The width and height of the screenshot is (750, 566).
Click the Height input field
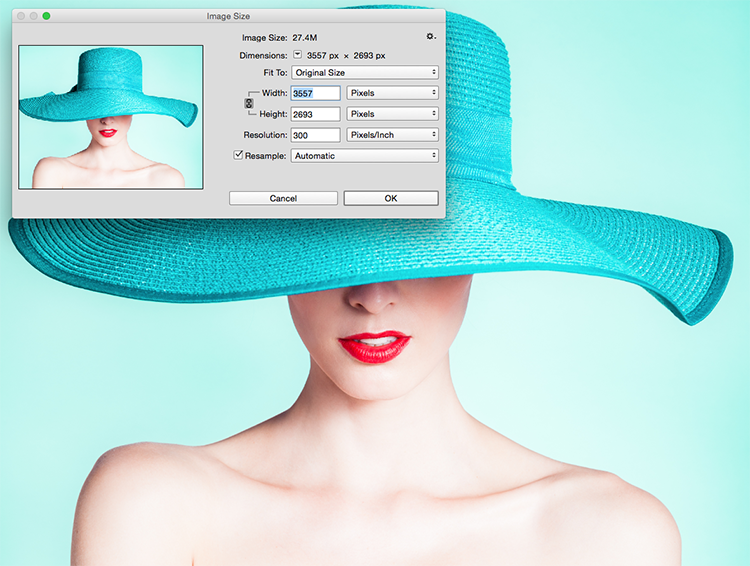pos(316,114)
